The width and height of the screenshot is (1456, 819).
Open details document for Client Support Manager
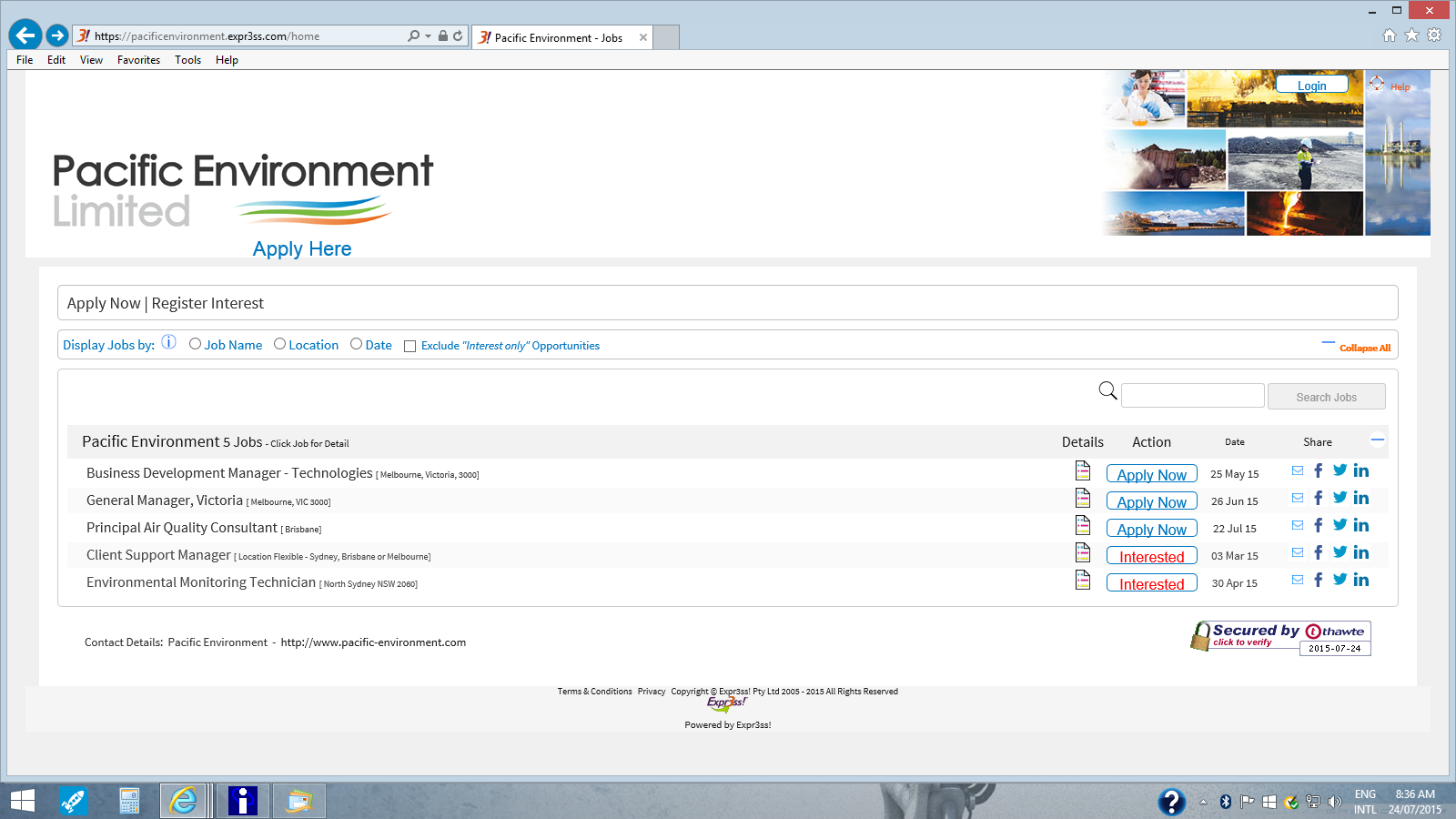(x=1083, y=552)
